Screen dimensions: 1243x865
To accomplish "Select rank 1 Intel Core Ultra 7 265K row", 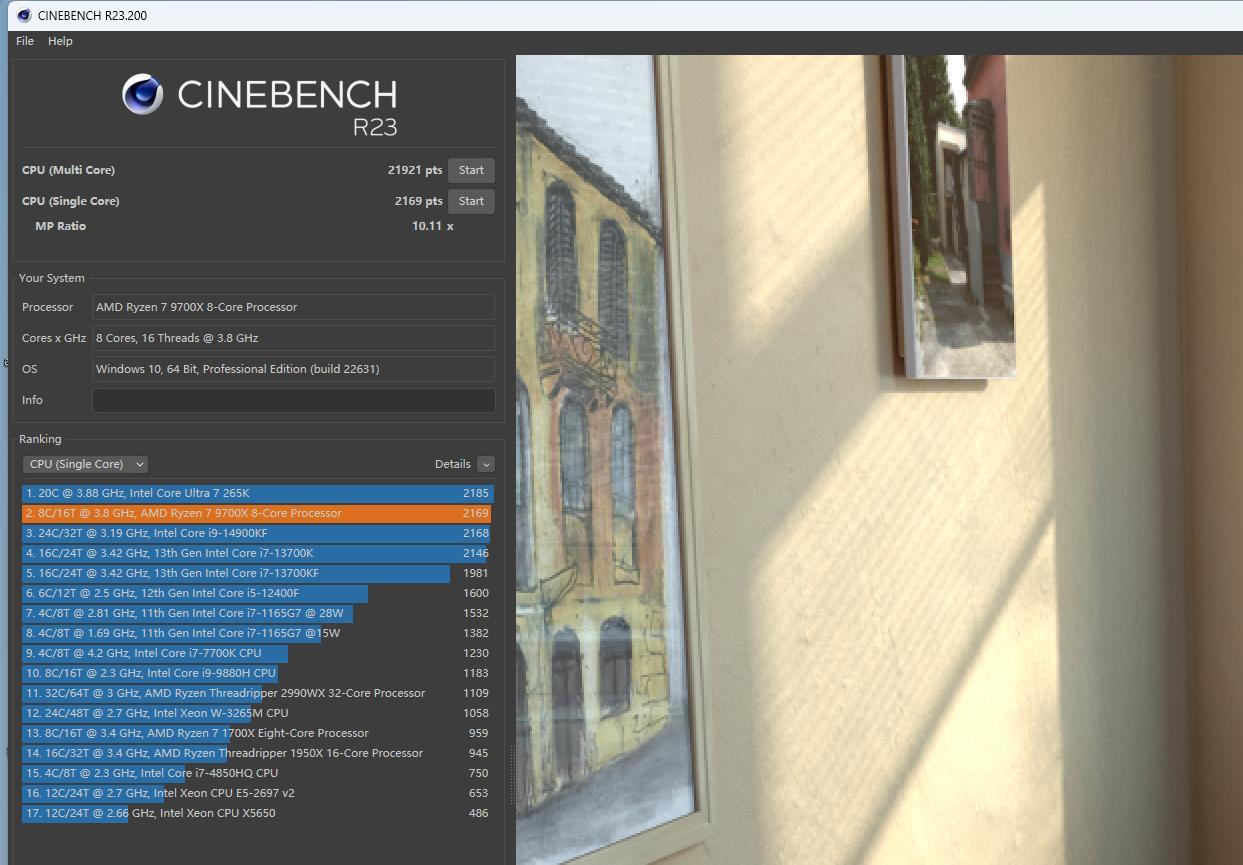I will [x=258, y=493].
